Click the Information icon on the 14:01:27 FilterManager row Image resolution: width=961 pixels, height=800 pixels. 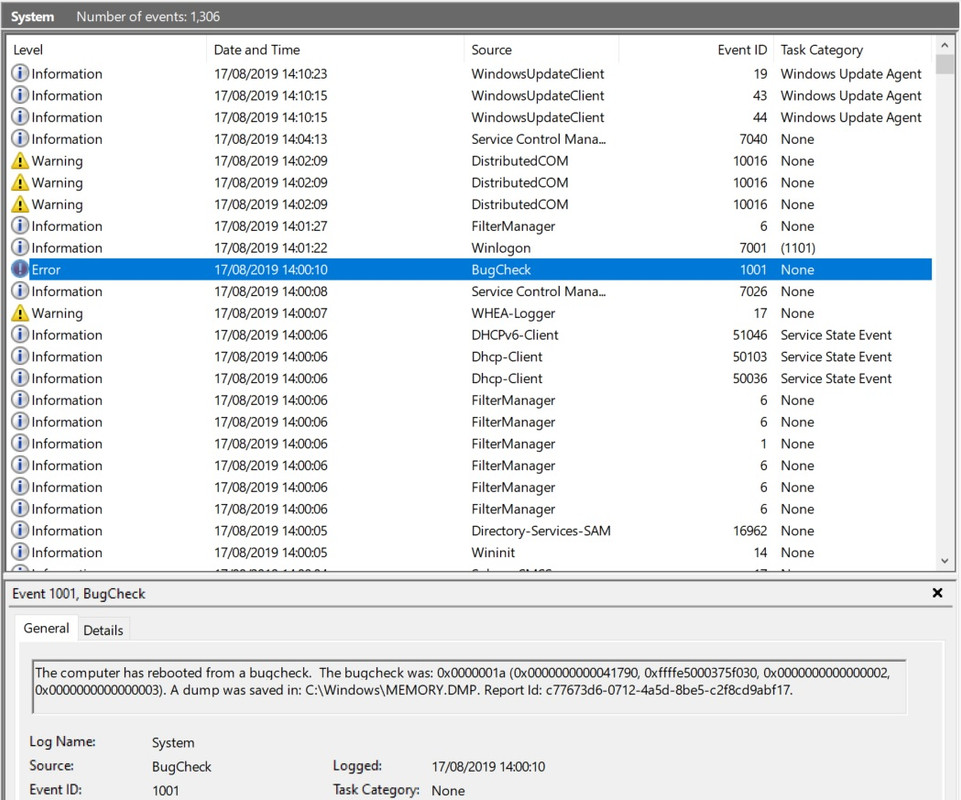point(20,226)
